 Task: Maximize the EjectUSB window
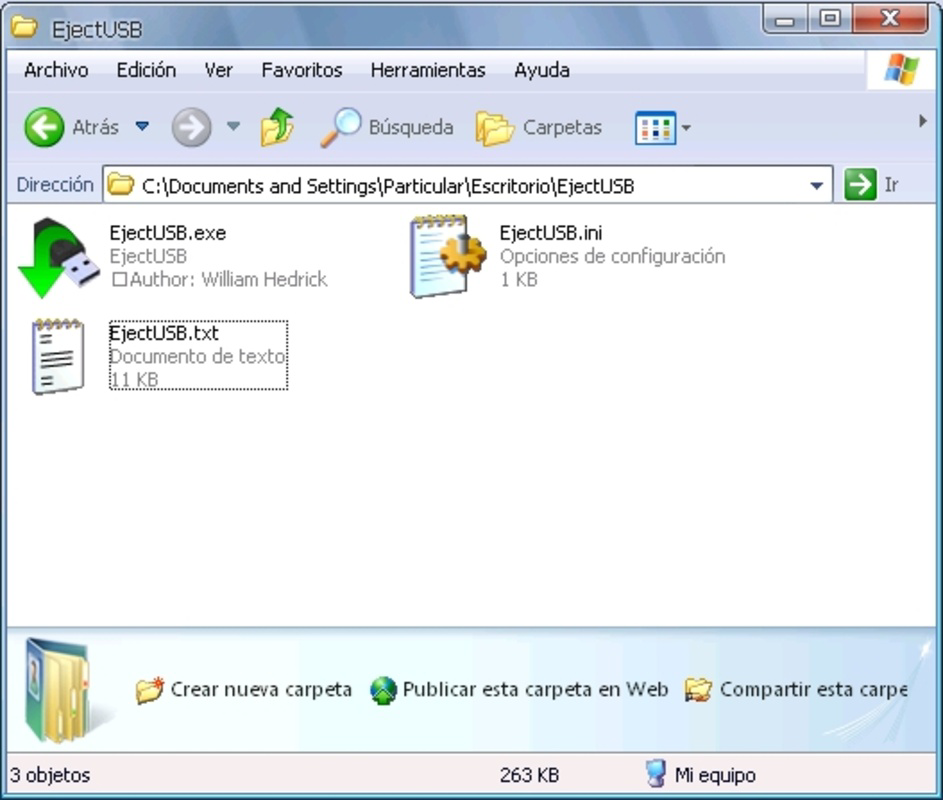pyautogui.click(x=830, y=19)
